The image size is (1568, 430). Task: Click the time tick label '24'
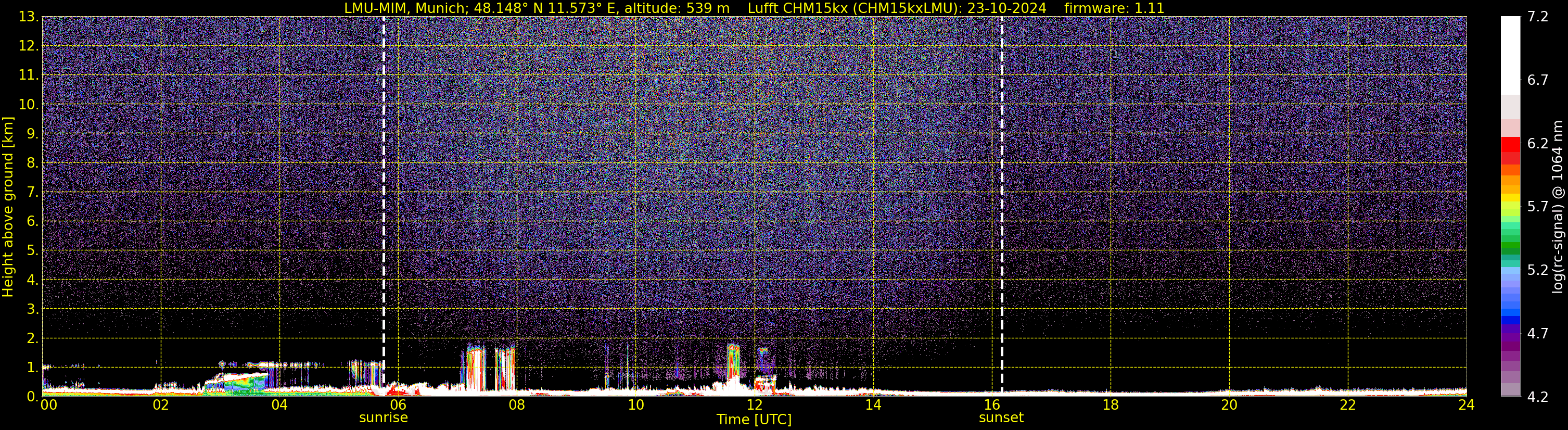(1467, 405)
